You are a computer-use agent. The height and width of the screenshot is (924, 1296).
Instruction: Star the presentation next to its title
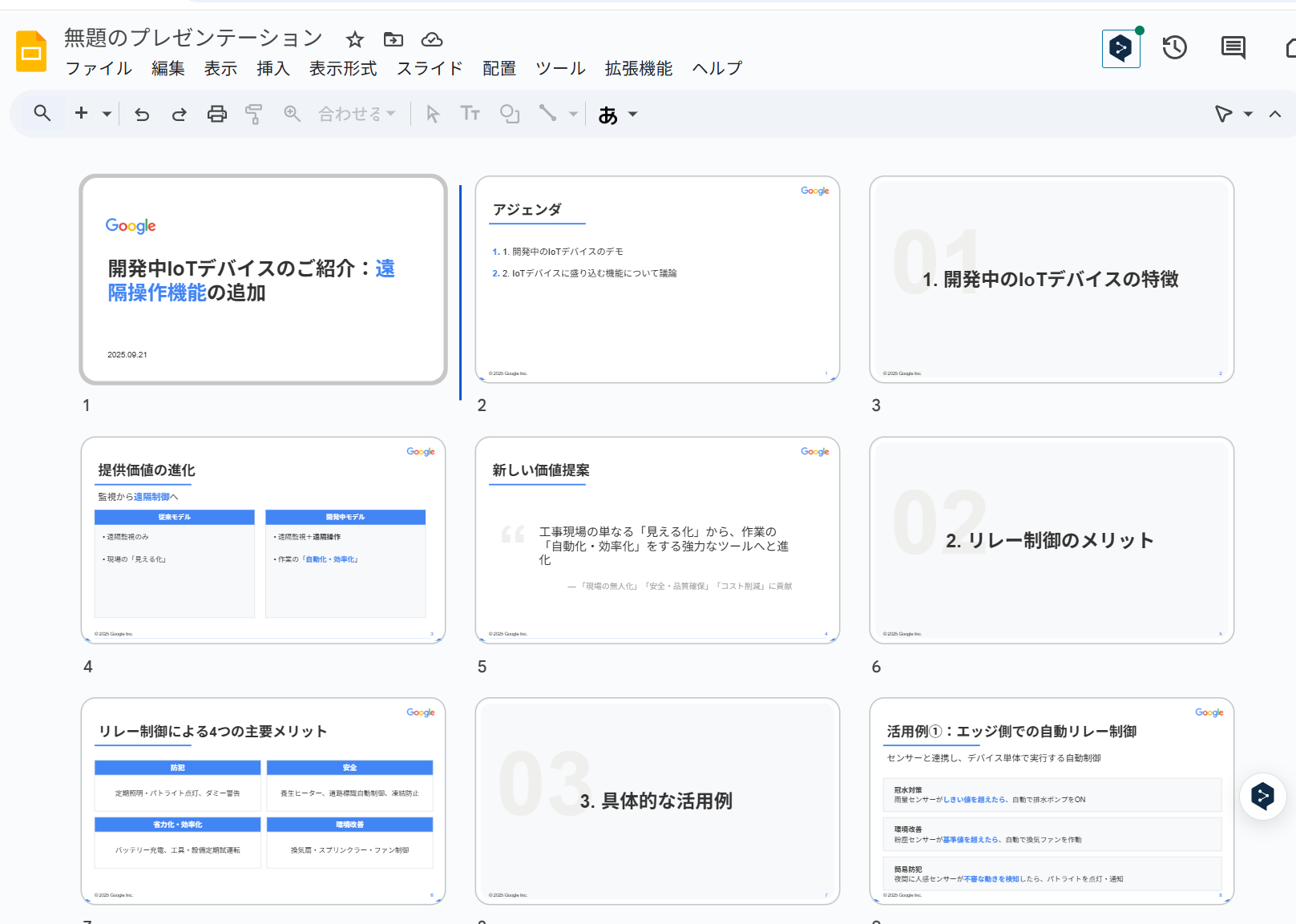(x=354, y=39)
